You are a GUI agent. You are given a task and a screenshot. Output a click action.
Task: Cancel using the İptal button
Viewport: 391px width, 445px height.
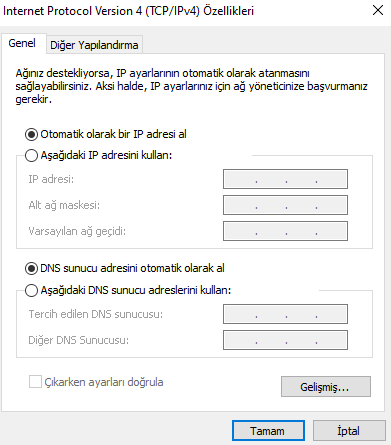point(349,431)
